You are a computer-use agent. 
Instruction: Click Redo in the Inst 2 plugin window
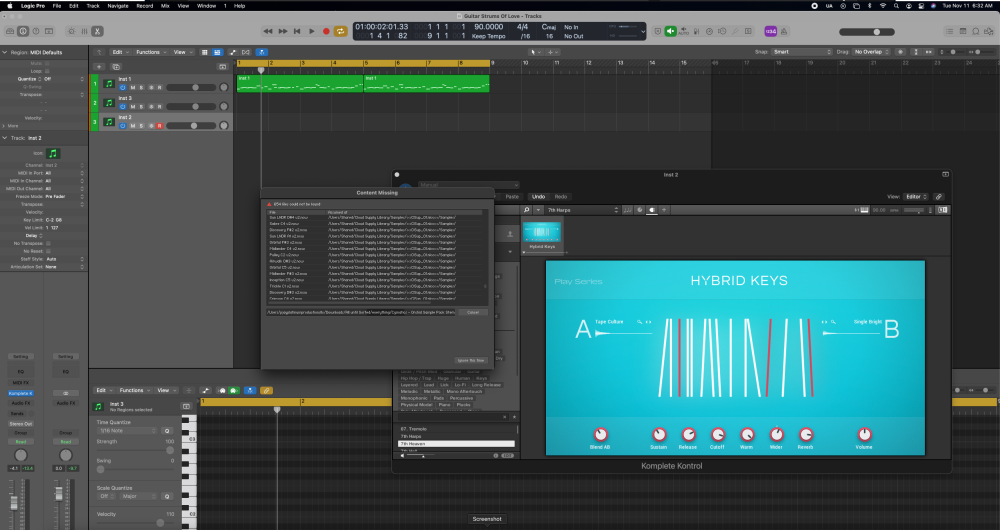coord(561,196)
